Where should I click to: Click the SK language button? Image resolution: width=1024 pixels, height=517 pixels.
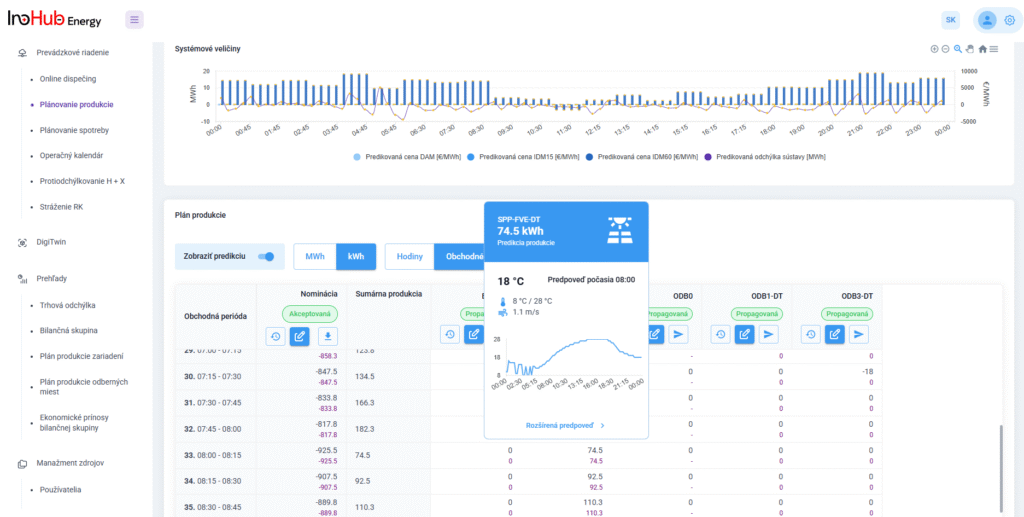(950, 20)
